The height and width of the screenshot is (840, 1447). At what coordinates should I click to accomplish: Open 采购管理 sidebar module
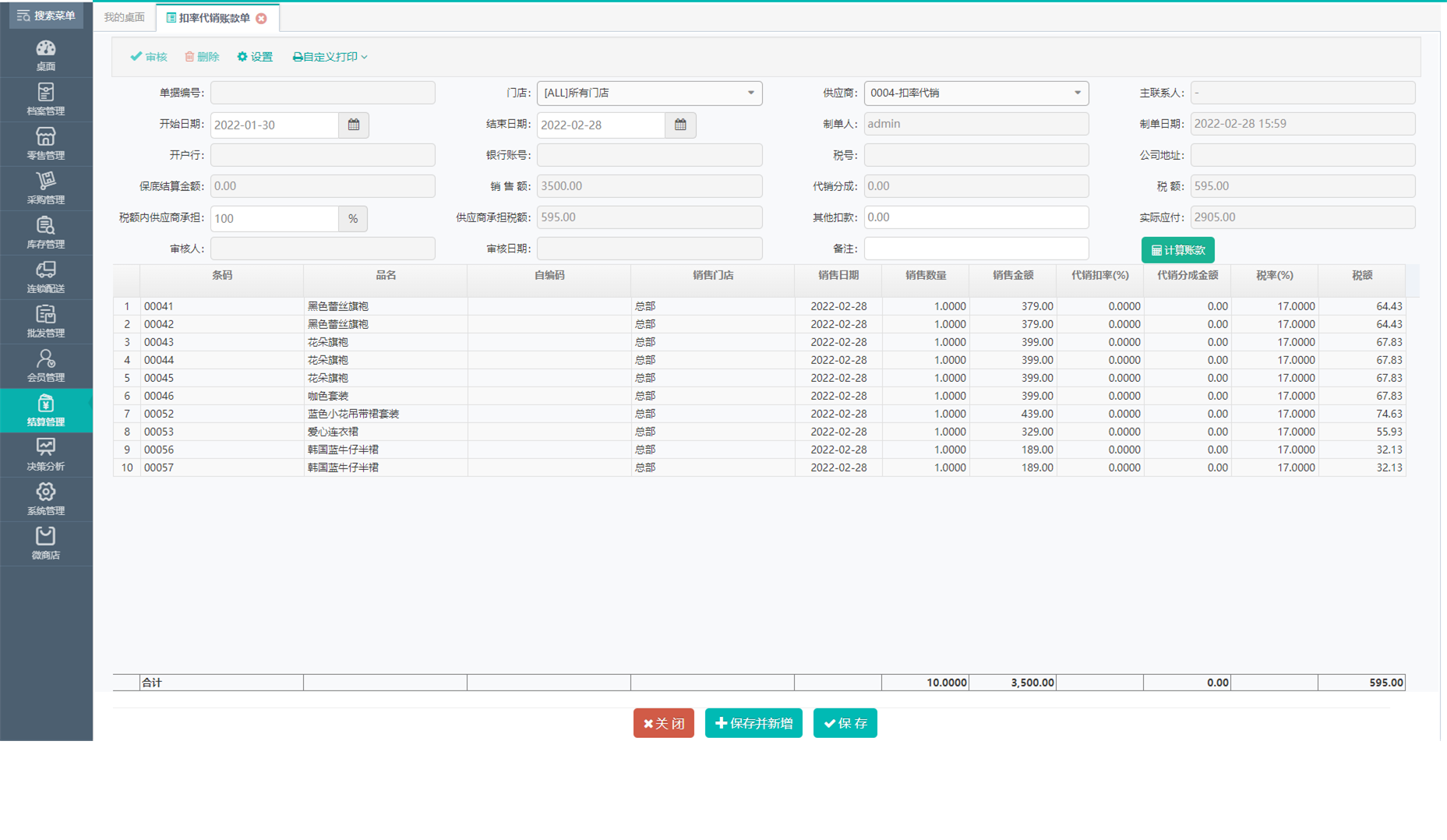[46, 189]
